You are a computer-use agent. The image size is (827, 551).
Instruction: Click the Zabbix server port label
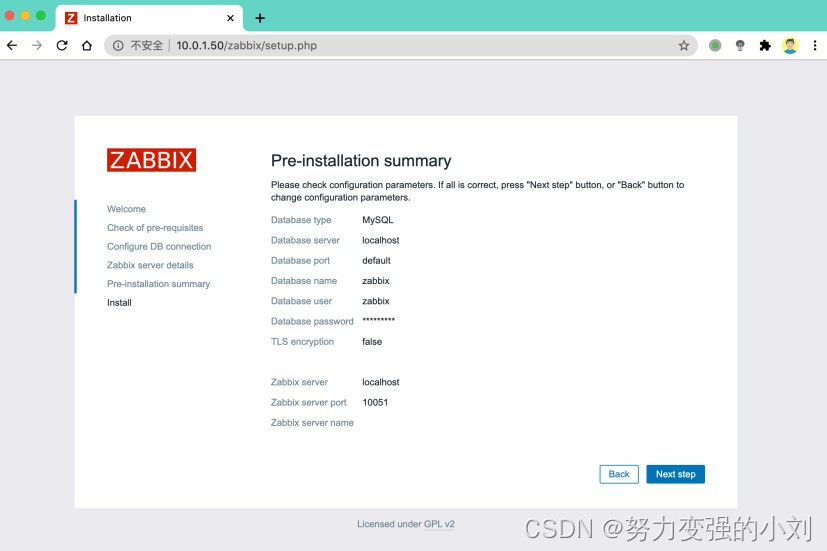coord(309,402)
